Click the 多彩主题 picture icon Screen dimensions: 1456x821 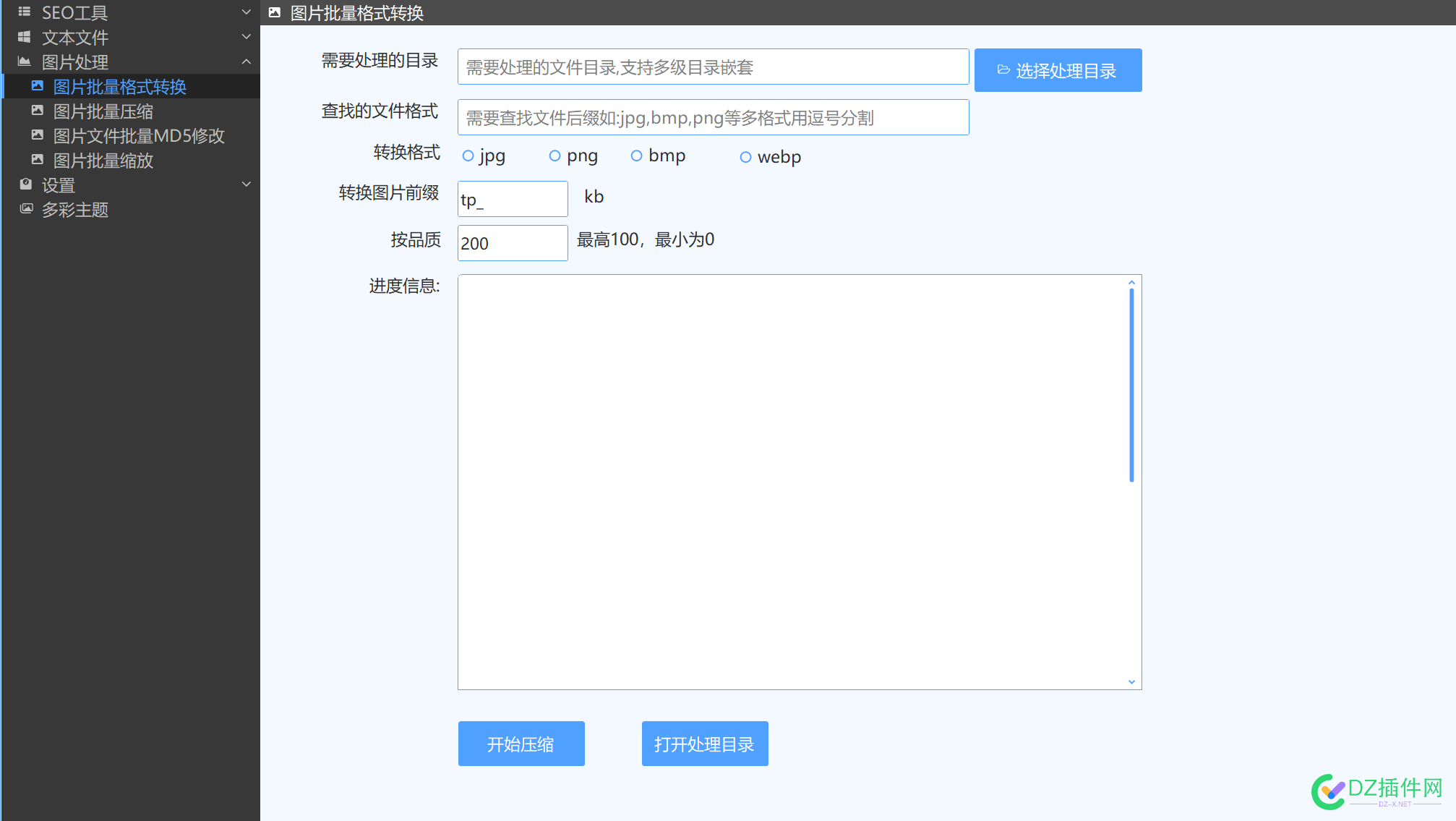[26, 208]
